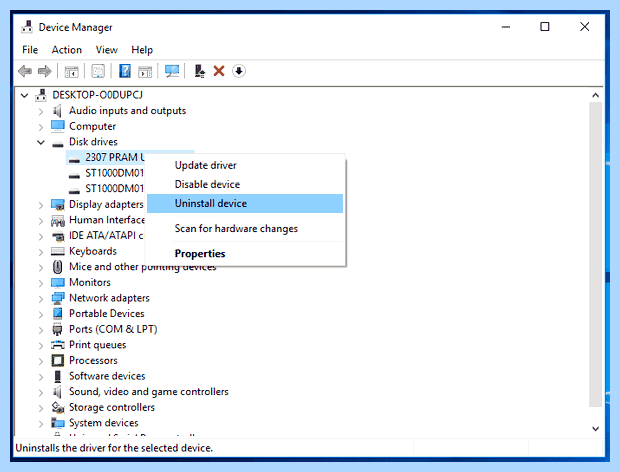Click the Disk drives category icon
620x472 pixels.
pyautogui.click(x=58, y=143)
